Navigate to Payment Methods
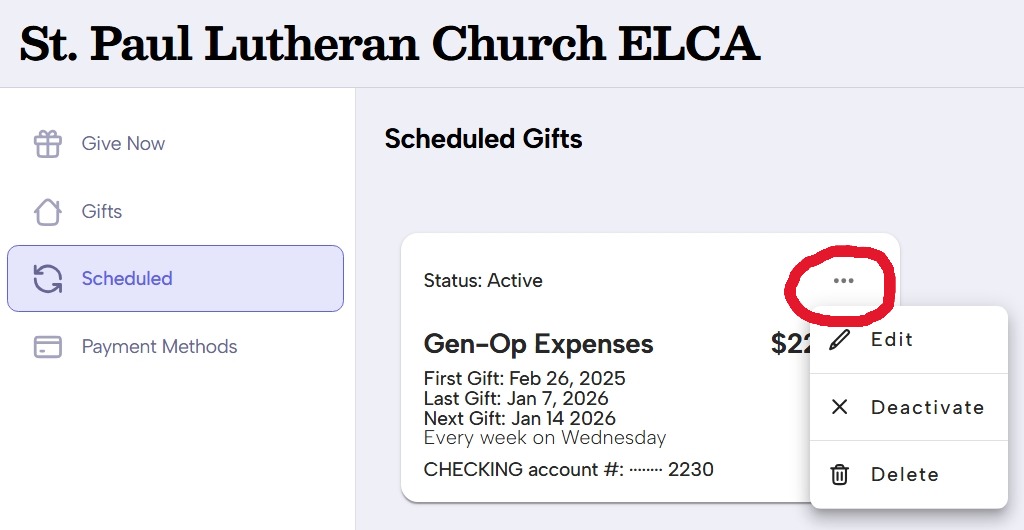The width and height of the screenshot is (1024, 530). pos(159,347)
